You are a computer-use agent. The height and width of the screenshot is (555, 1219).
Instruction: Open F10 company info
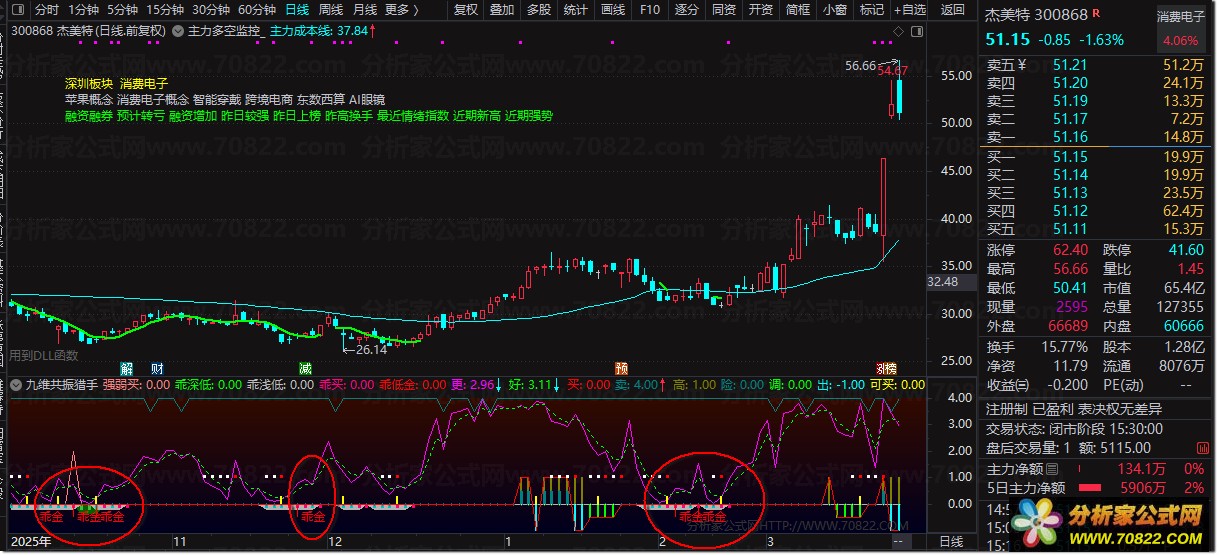tap(649, 10)
